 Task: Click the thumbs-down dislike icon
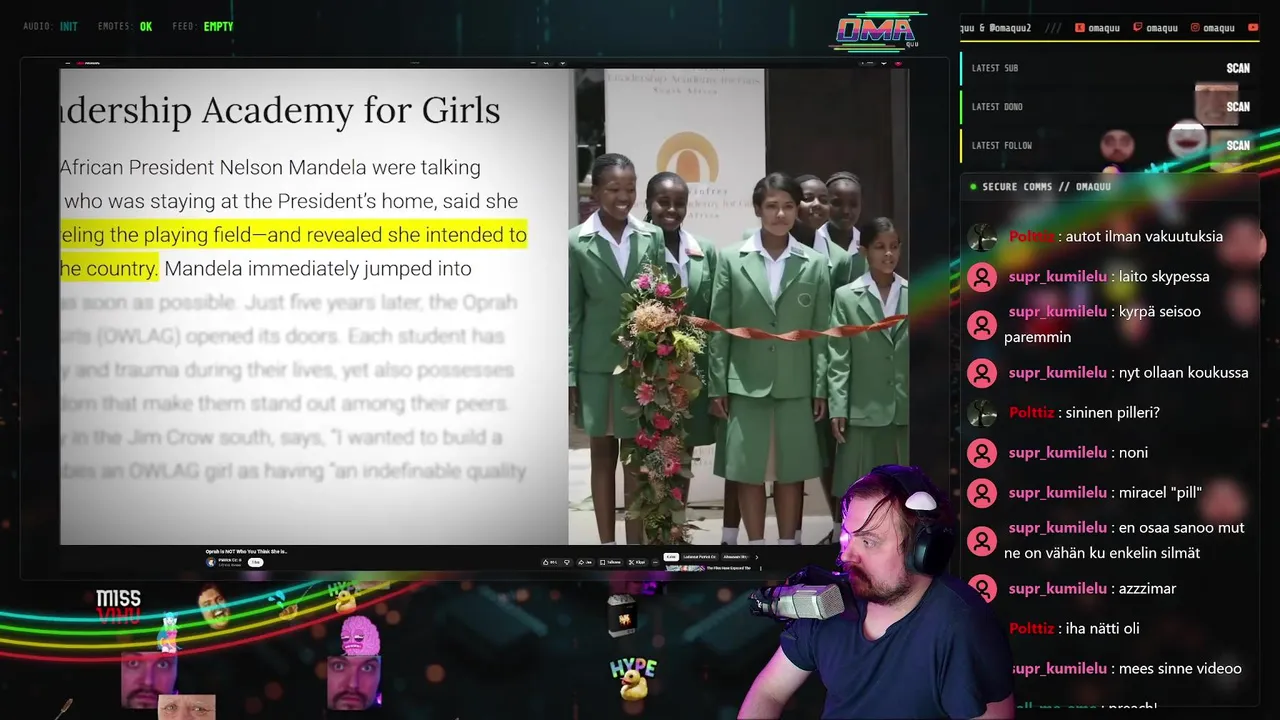click(x=567, y=562)
